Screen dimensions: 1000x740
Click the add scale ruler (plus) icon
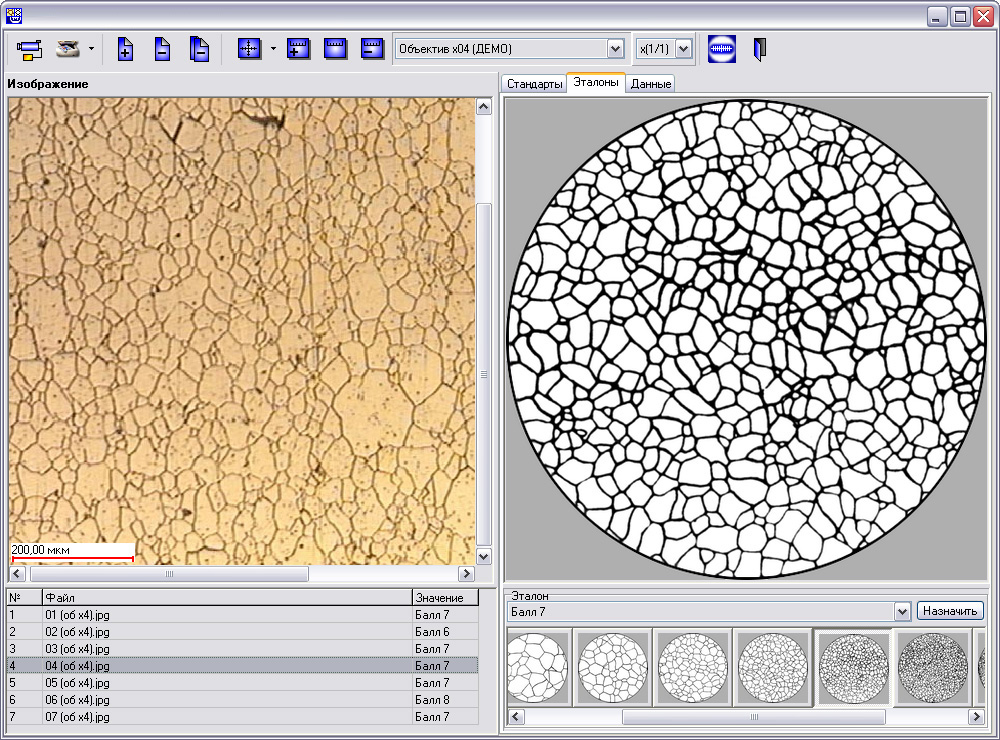click(x=298, y=48)
